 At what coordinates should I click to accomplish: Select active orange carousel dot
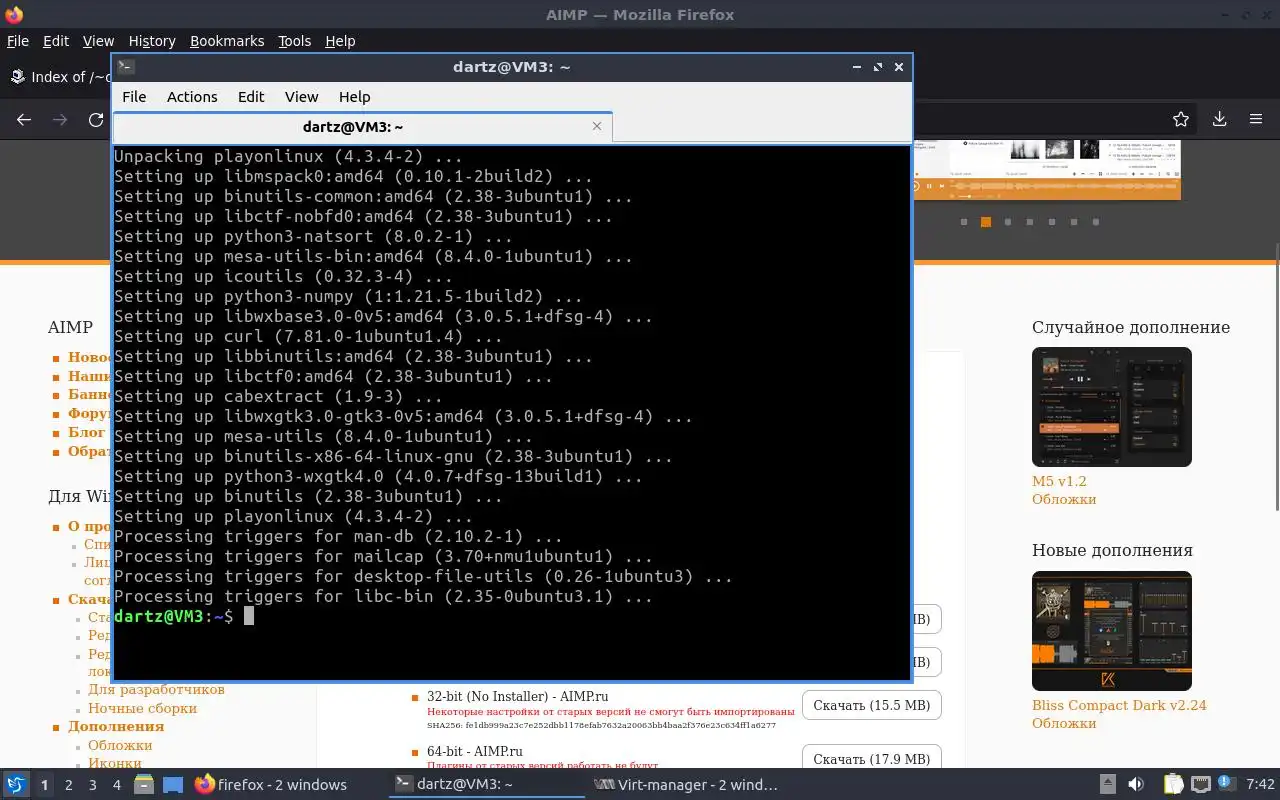985,222
